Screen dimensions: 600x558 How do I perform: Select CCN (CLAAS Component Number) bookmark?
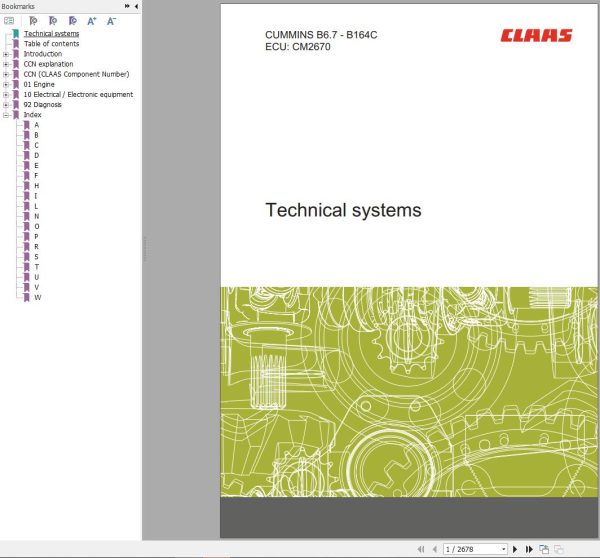coord(76,74)
